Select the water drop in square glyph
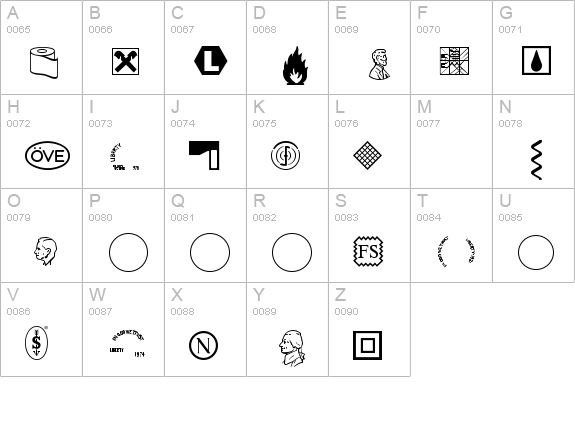This screenshot has height=421, width=575. [536, 61]
